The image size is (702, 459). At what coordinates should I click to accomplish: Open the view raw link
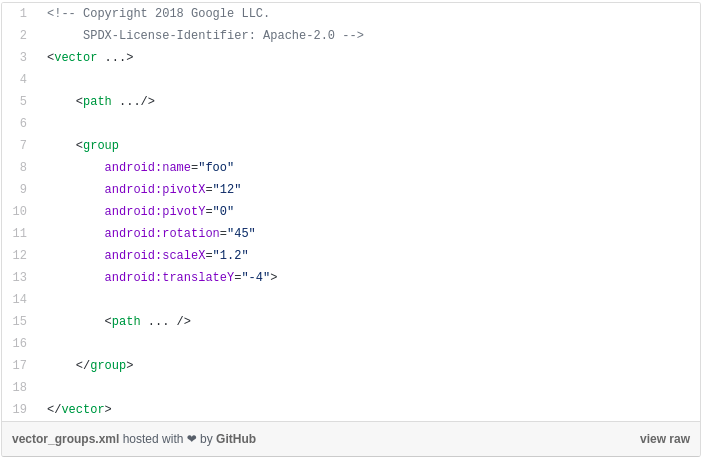point(665,439)
